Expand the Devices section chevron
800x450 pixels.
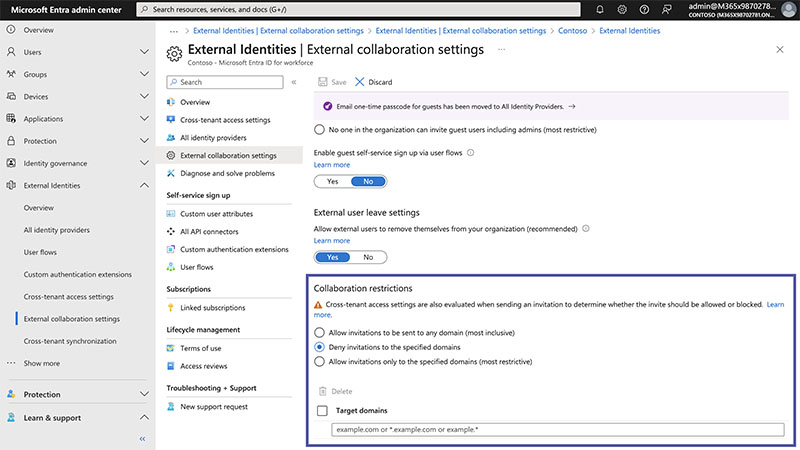coord(144,96)
